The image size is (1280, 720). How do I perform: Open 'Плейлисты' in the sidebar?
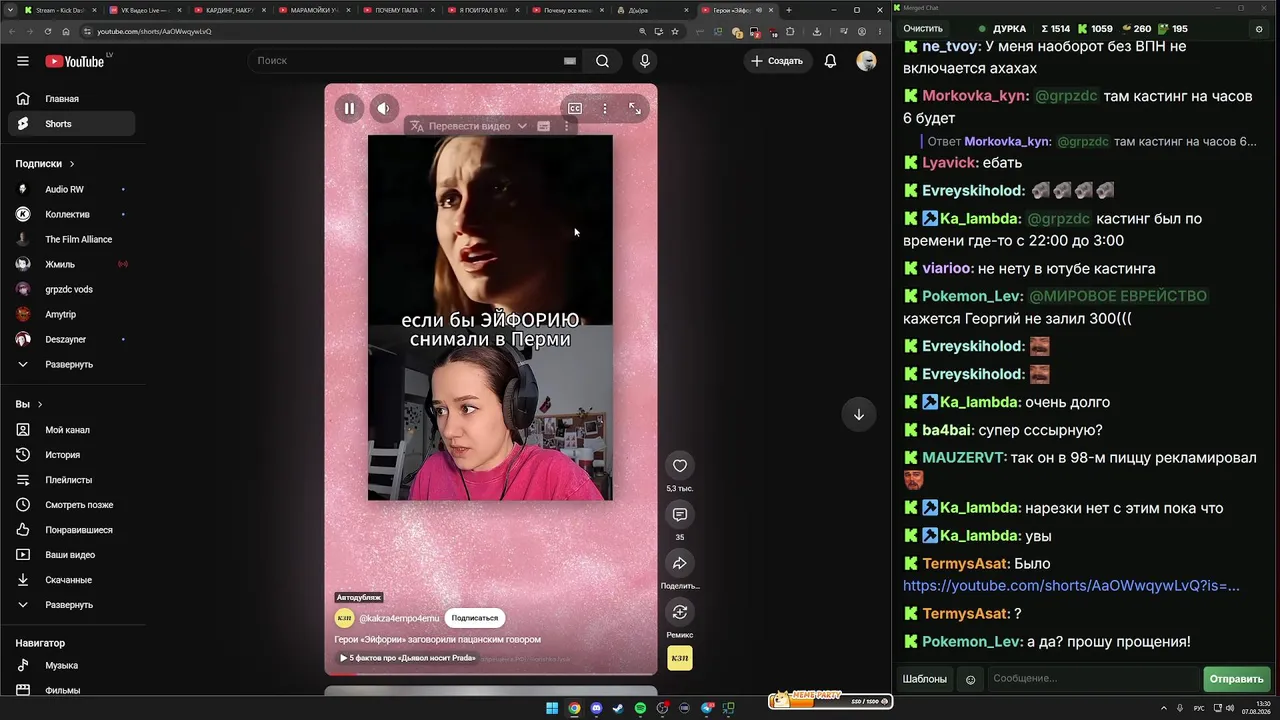(x=70, y=480)
